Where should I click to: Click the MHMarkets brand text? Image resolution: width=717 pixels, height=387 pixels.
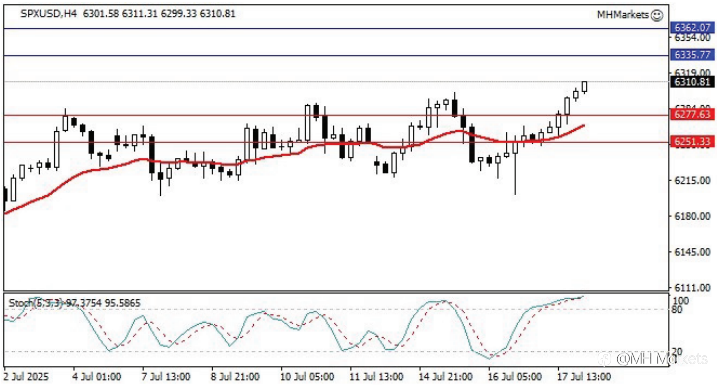tap(623, 15)
